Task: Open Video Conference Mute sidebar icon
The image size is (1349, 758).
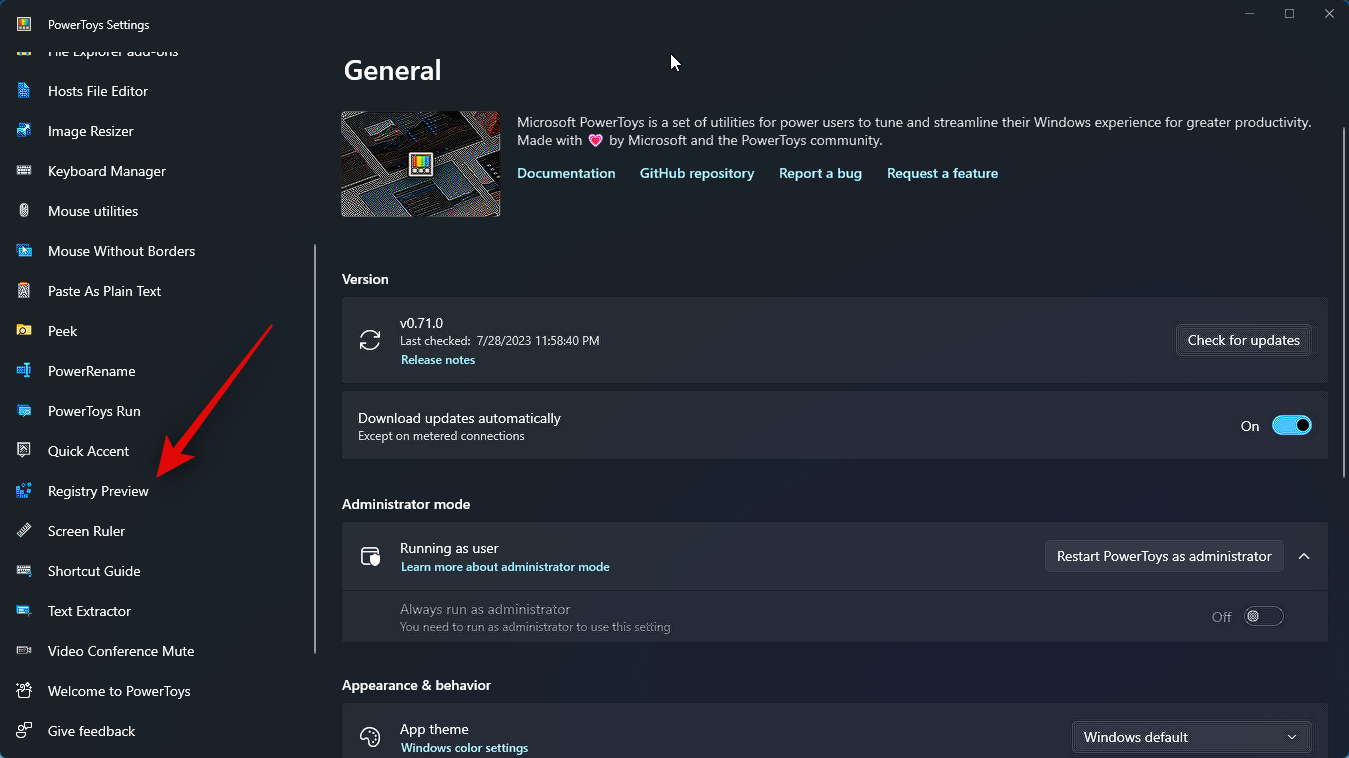Action: click(x=24, y=651)
